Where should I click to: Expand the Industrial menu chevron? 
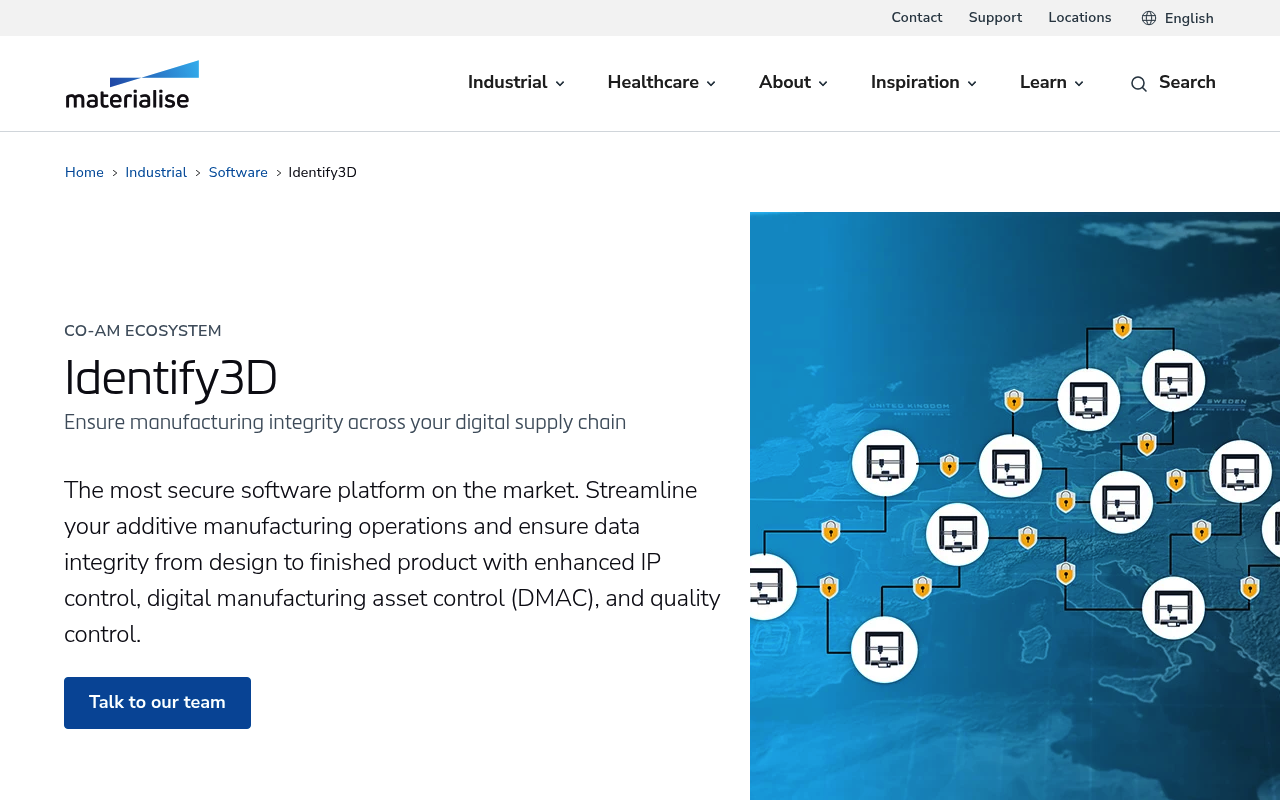560,84
